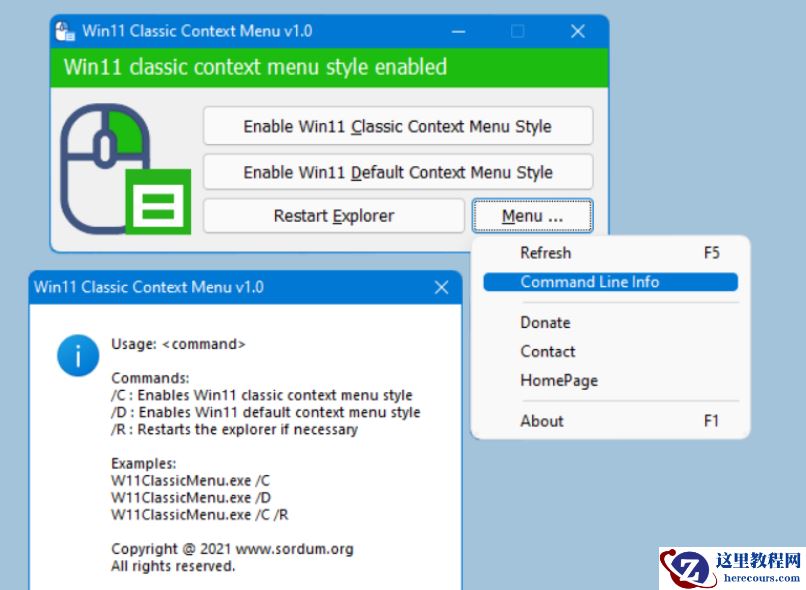Click the green status banner text
Image resolution: width=806 pixels, height=590 pixels.
255,67
